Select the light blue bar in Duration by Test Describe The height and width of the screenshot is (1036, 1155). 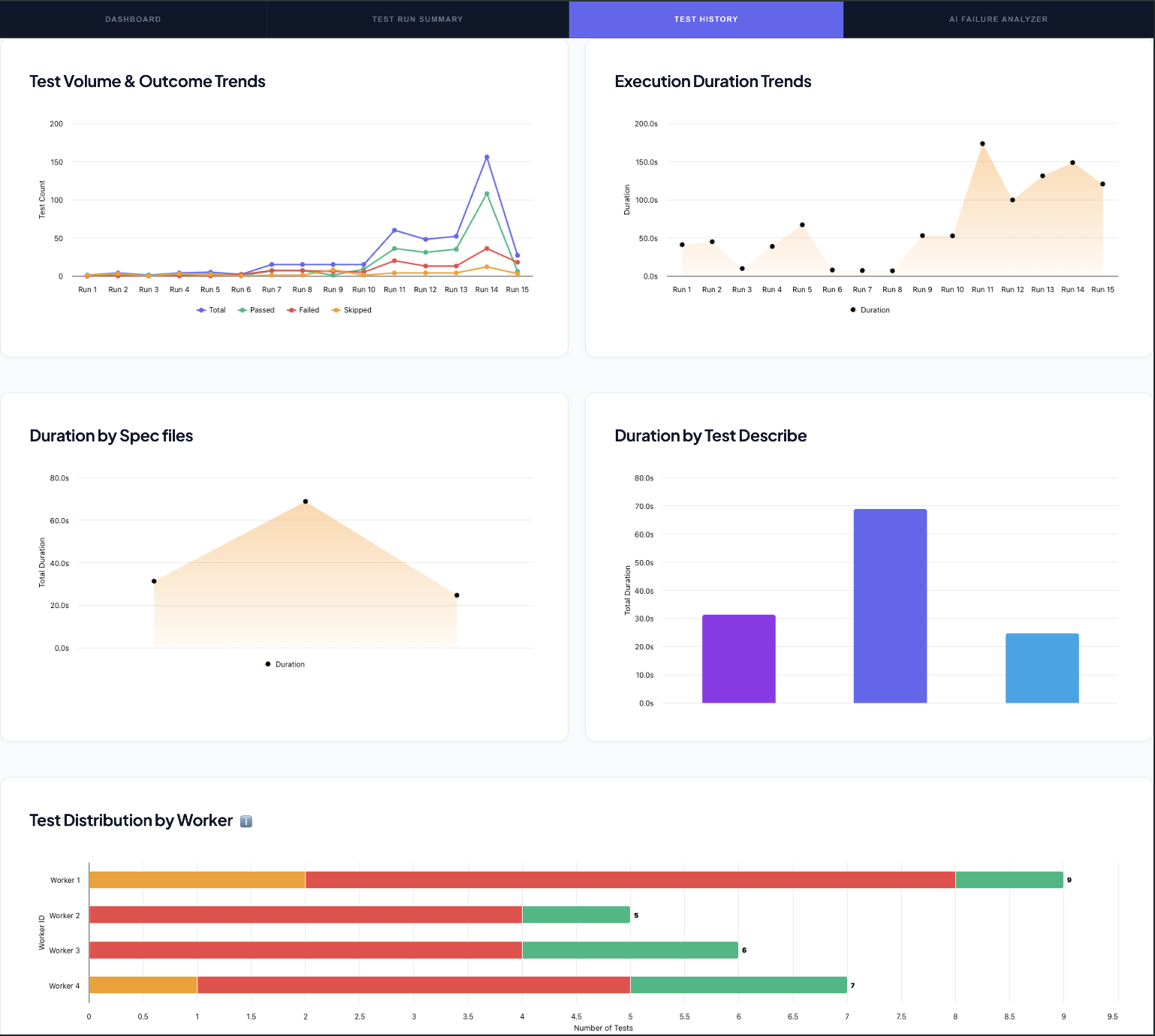(1042, 668)
